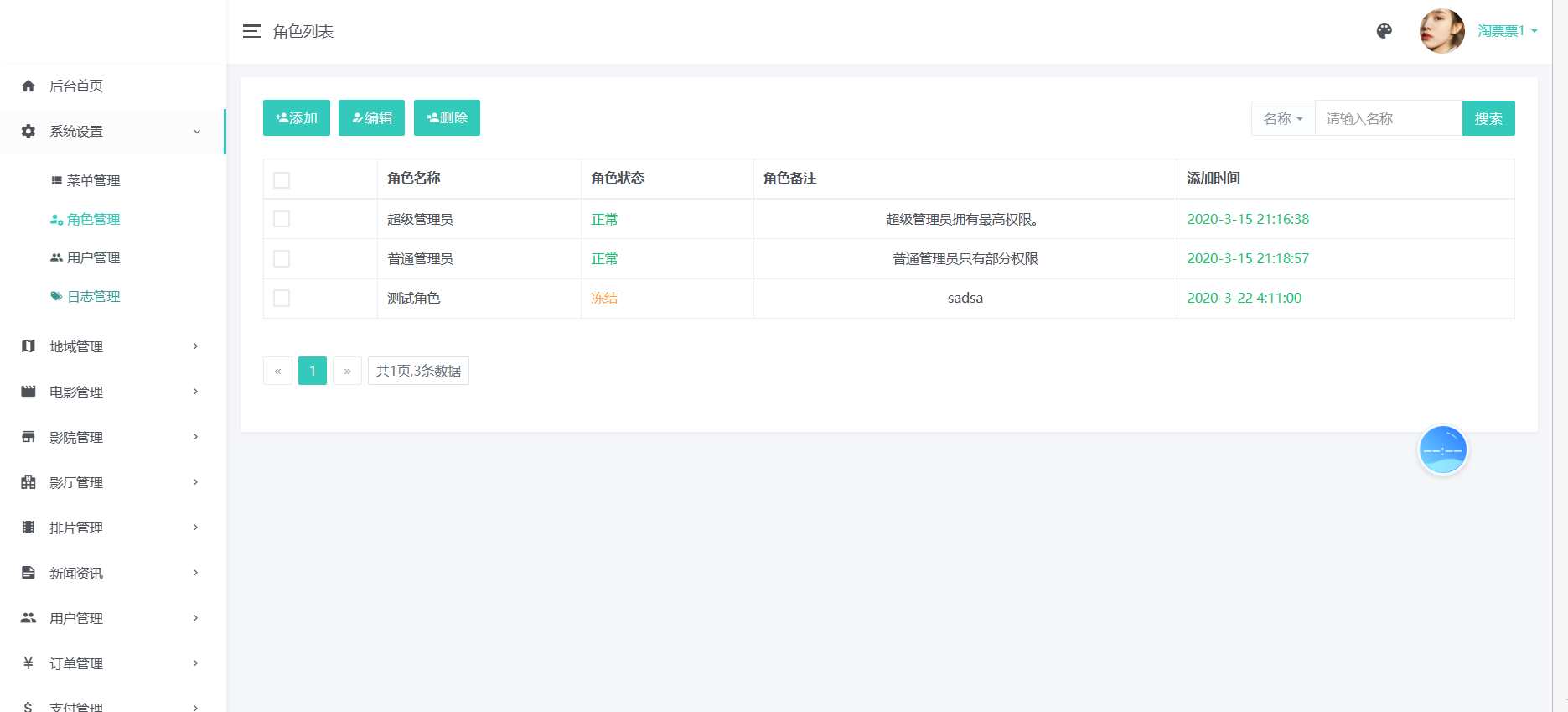Open the theme color palette icon
Viewport: 1568px width, 712px height.
[x=1384, y=31]
